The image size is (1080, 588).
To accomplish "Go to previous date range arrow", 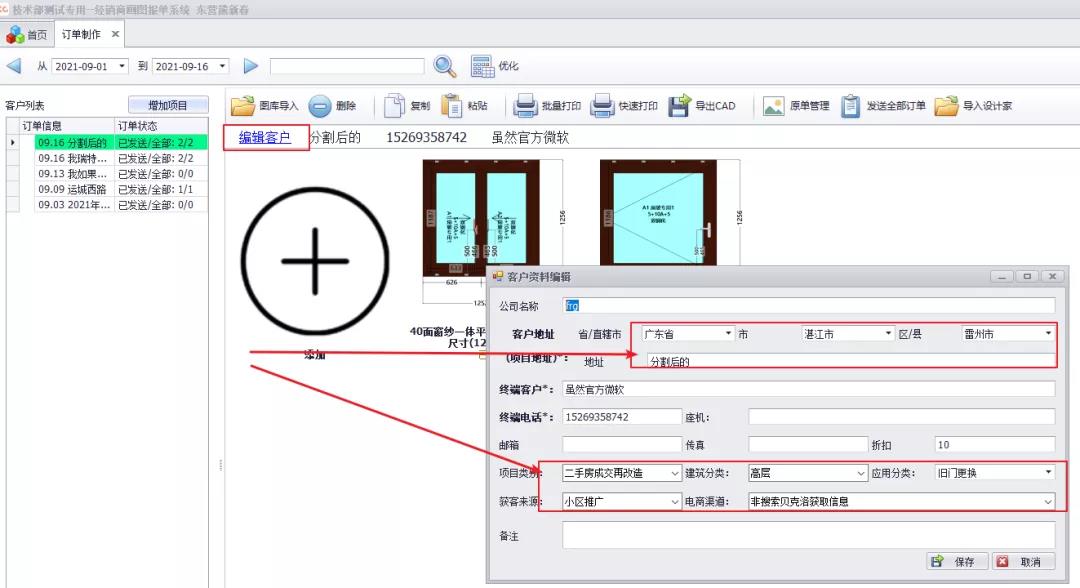I will coord(14,66).
